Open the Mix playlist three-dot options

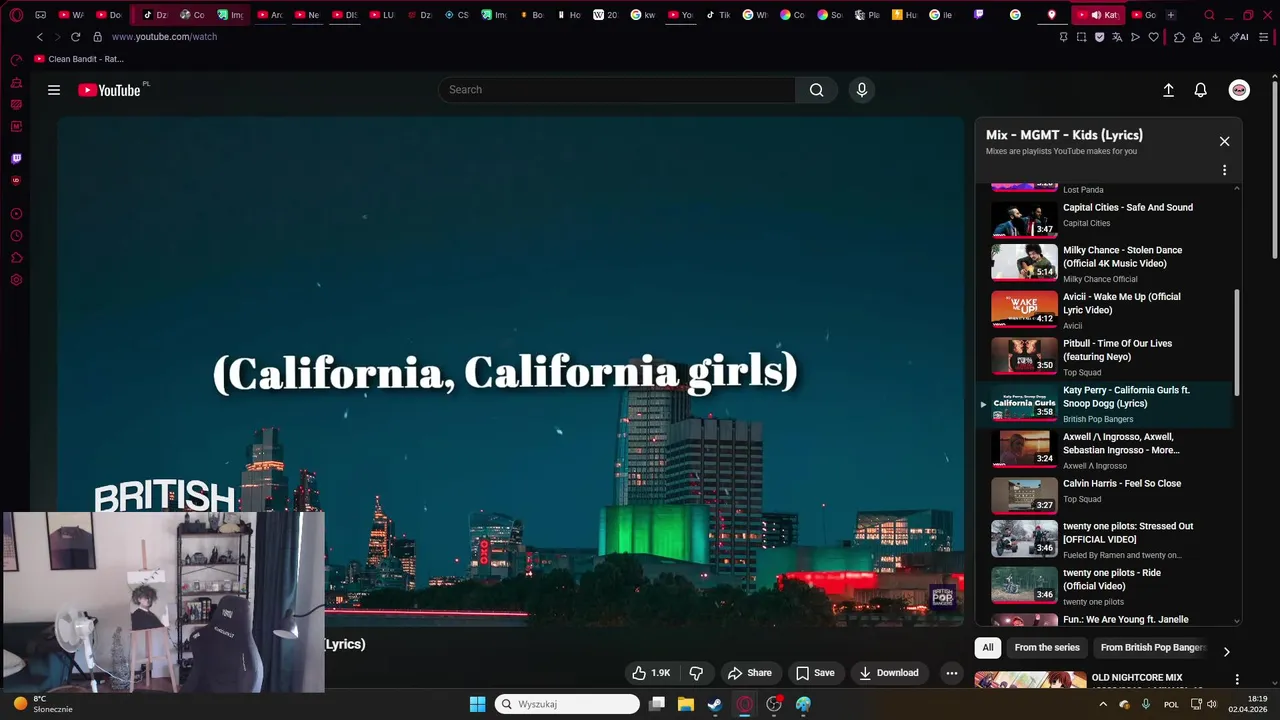point(1224,170)
